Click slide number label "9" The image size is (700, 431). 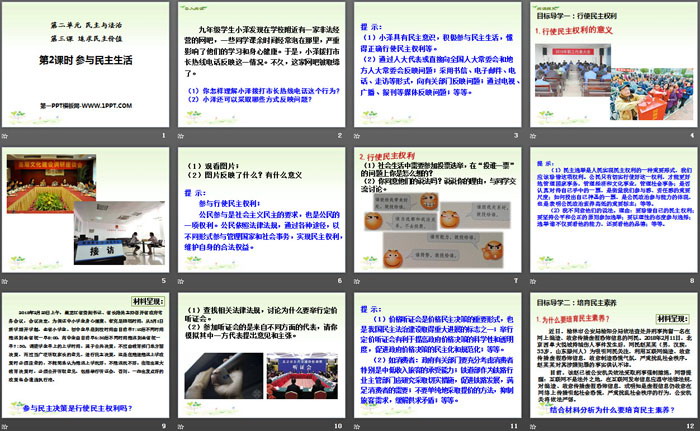tap(164, 426)
